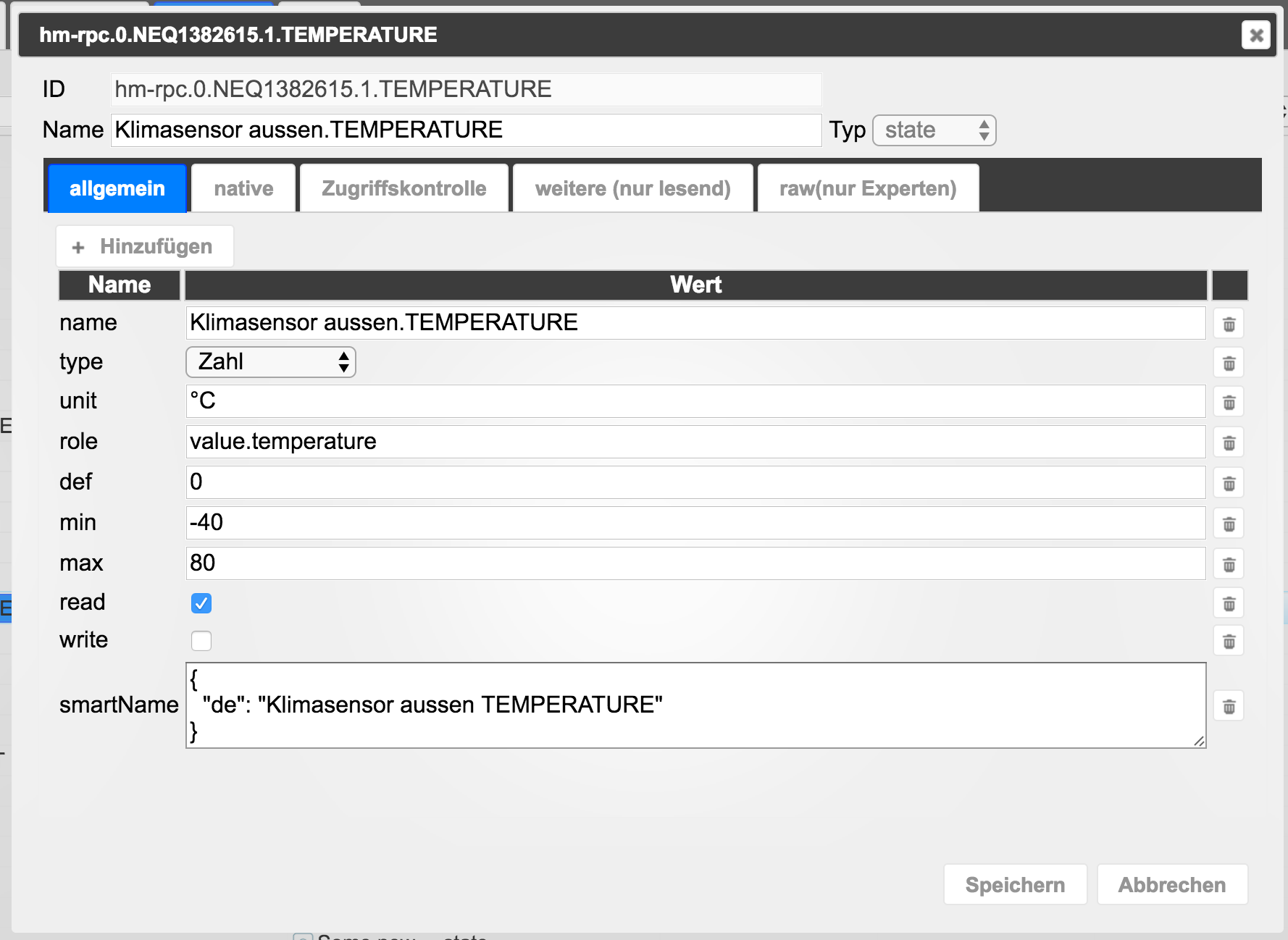
Task: Delete the unit row with trash icon
Action: click(1229, 402)
